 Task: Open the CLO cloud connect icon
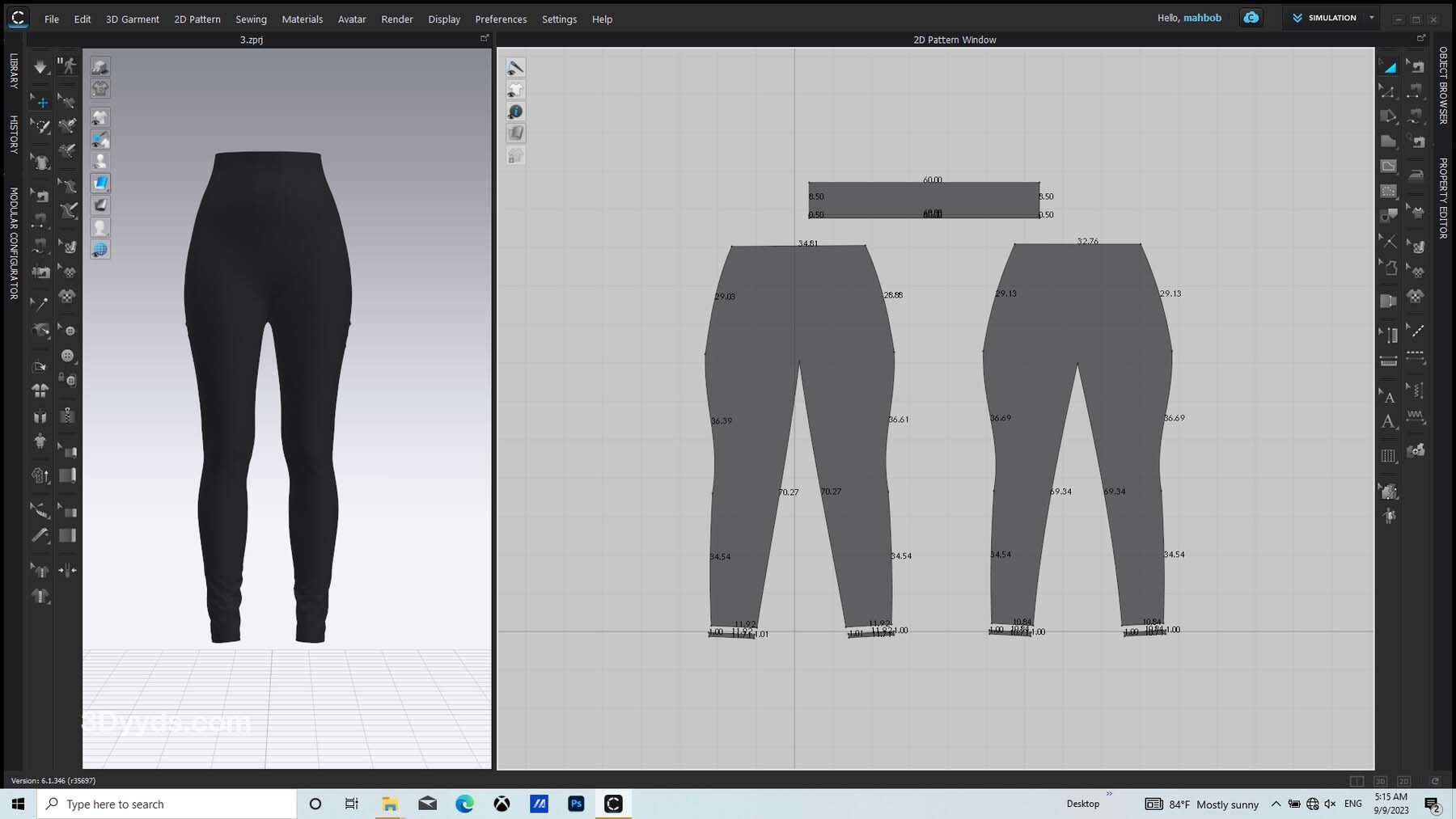[x=1251, y=18]
